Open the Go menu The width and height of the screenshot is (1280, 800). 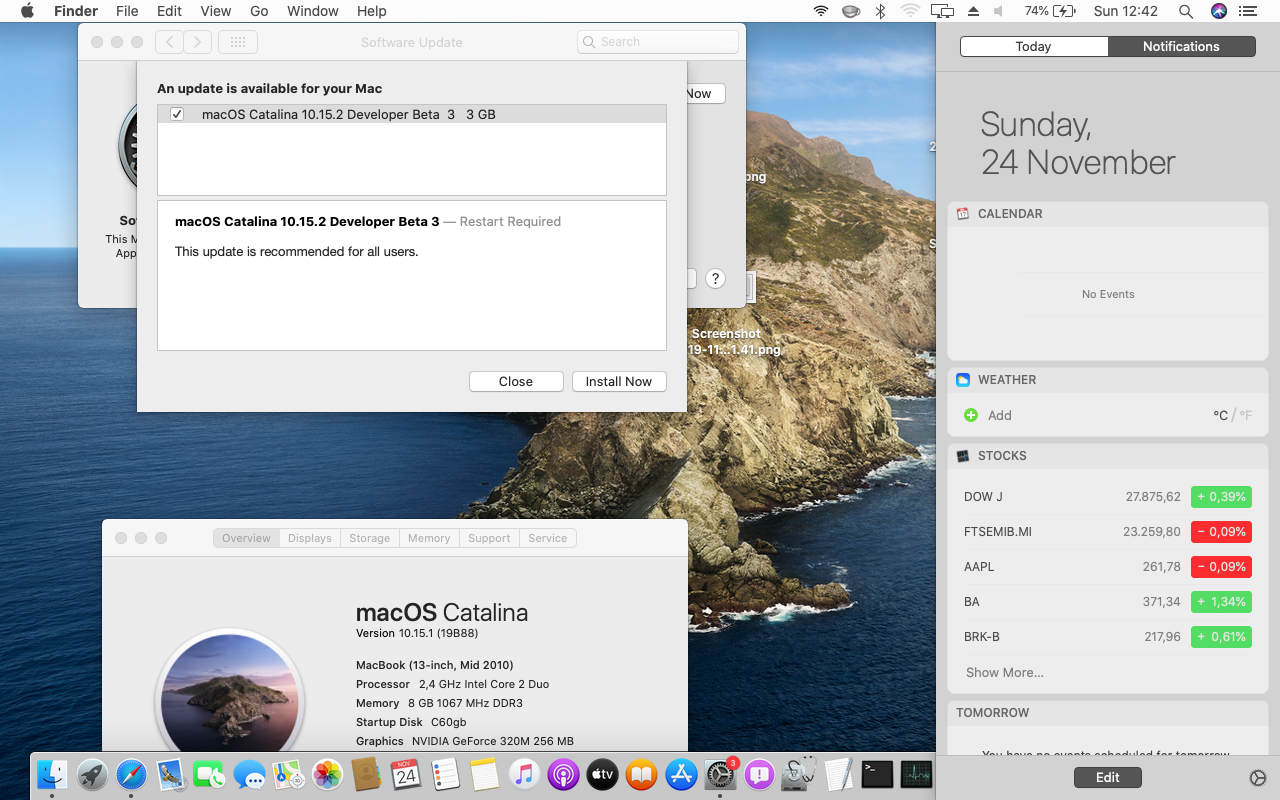(x=259, y=11)
